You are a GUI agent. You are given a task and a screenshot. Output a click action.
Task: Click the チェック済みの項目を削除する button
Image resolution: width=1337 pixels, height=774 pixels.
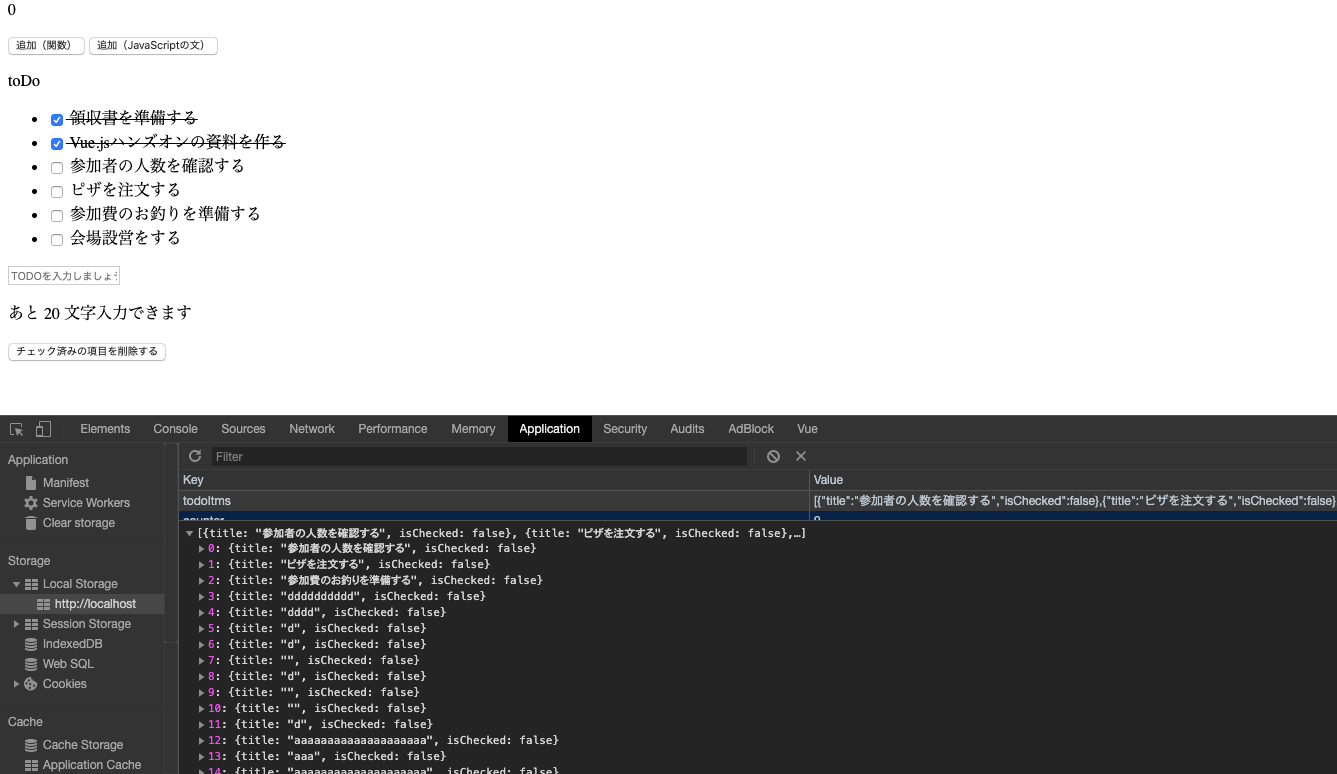pyautogui.click(x=87, y=352)
